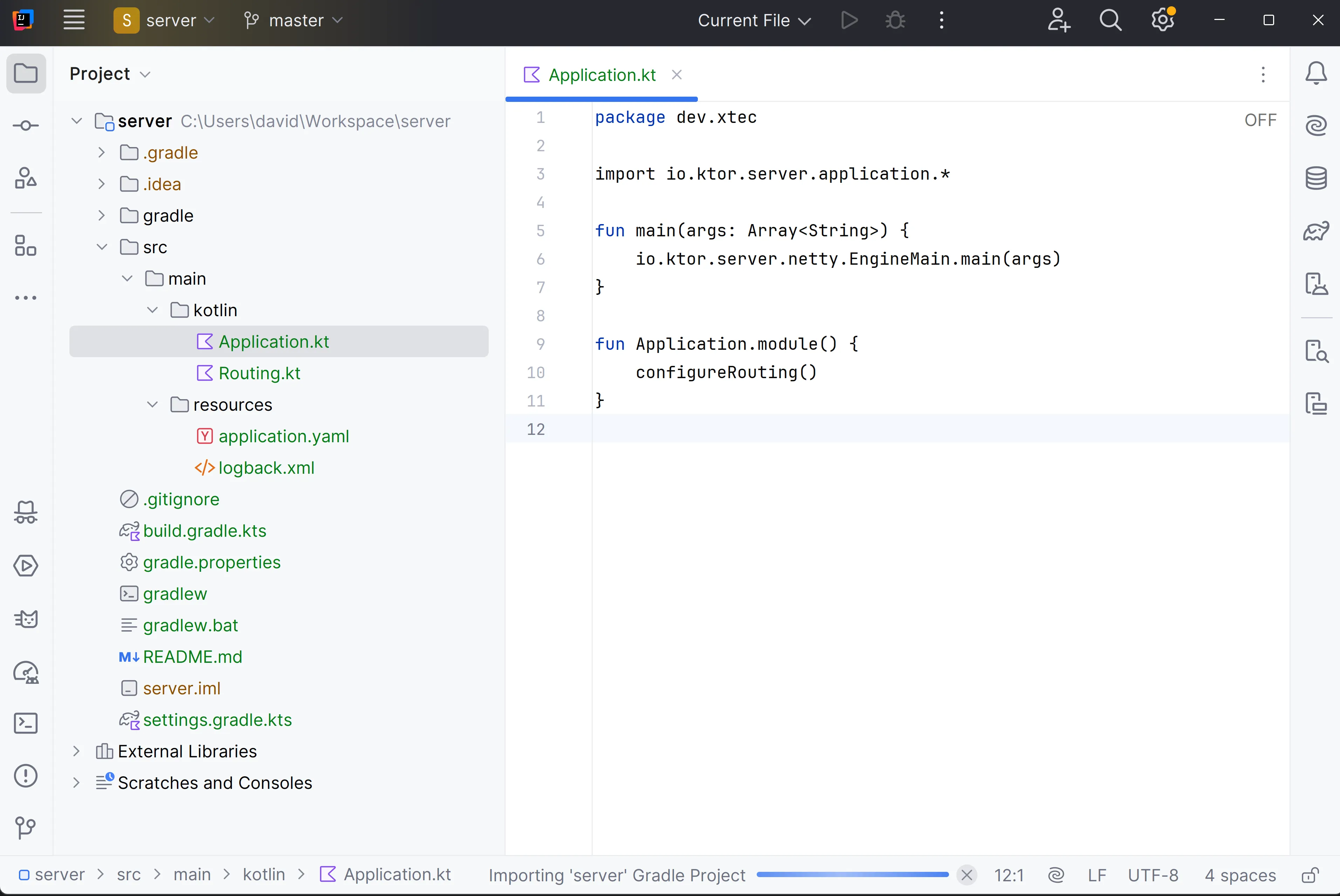The height and width of the screenshot is (896, 1340).
Task: Click the Importing Gradle Project progress bar
Action: pos(852,875)
